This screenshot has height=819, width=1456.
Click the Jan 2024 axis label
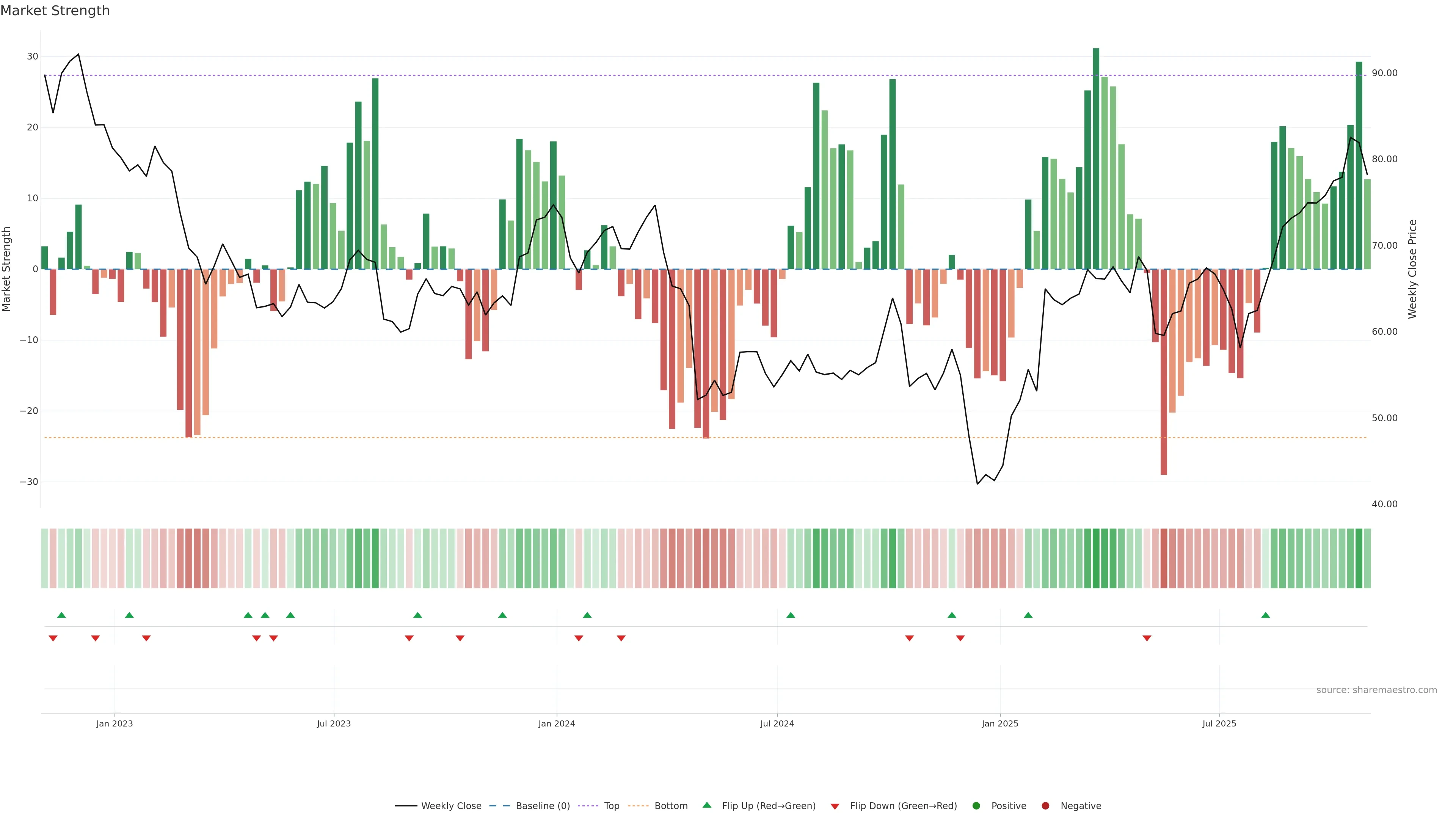(557, 723)
